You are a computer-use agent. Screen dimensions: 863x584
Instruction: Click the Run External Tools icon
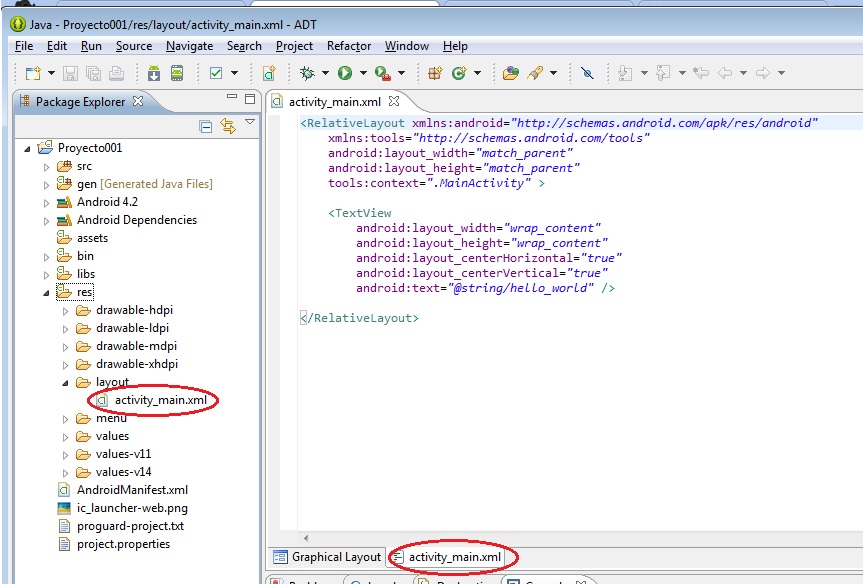[383, 73]
